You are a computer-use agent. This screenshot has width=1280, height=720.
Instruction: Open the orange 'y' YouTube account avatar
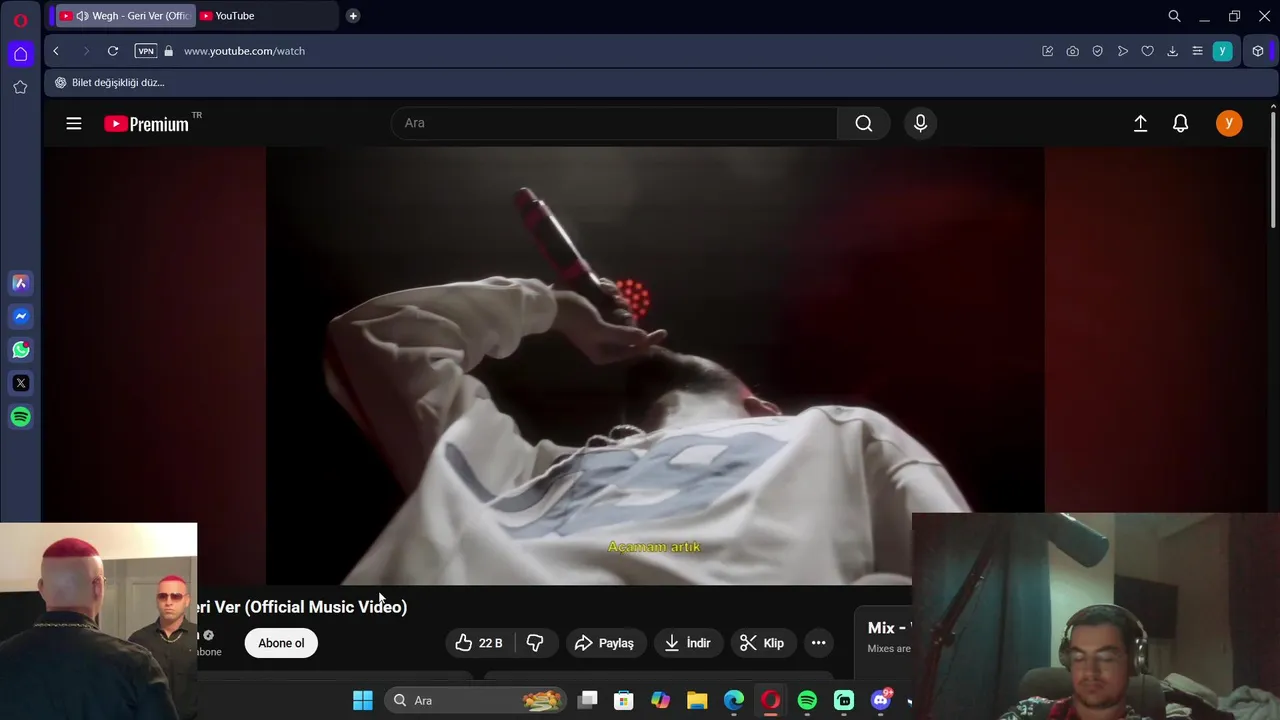point(1229,123)
